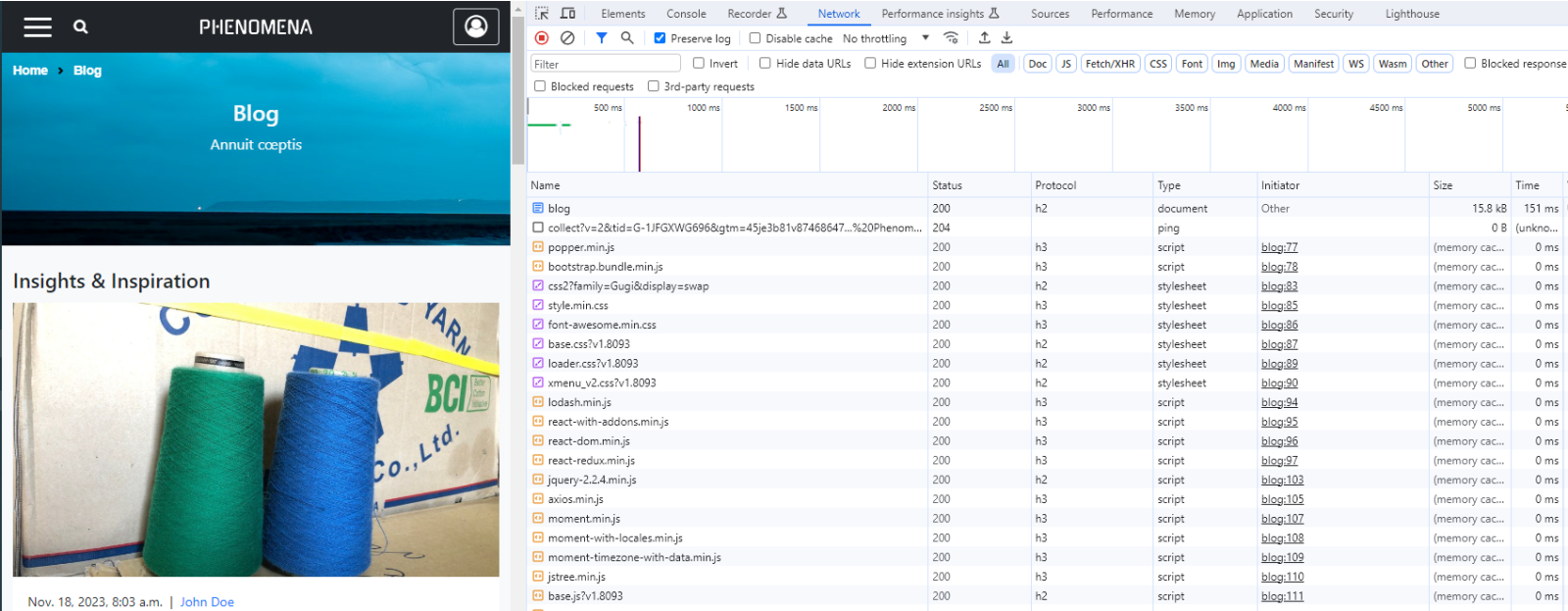Uncheck the Preserve log checkbox

[660, 38]
